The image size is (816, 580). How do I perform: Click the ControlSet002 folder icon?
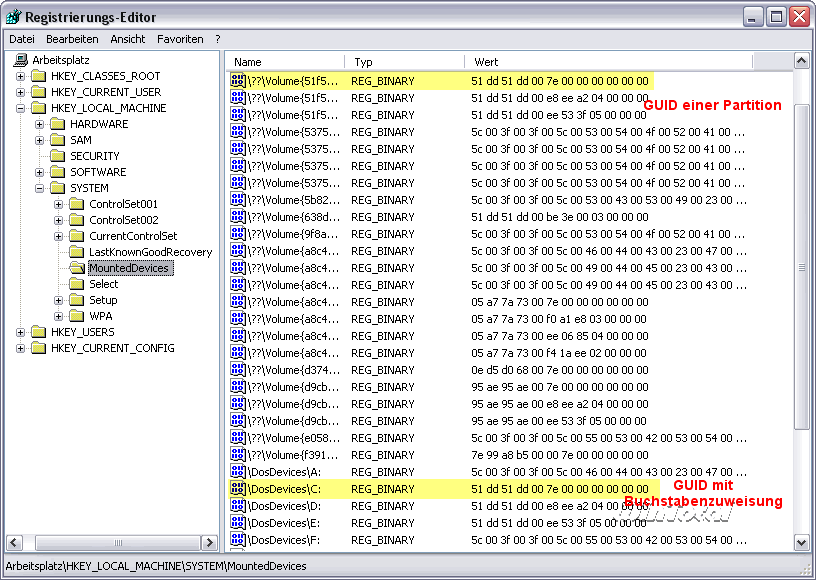tap(77, 220)
